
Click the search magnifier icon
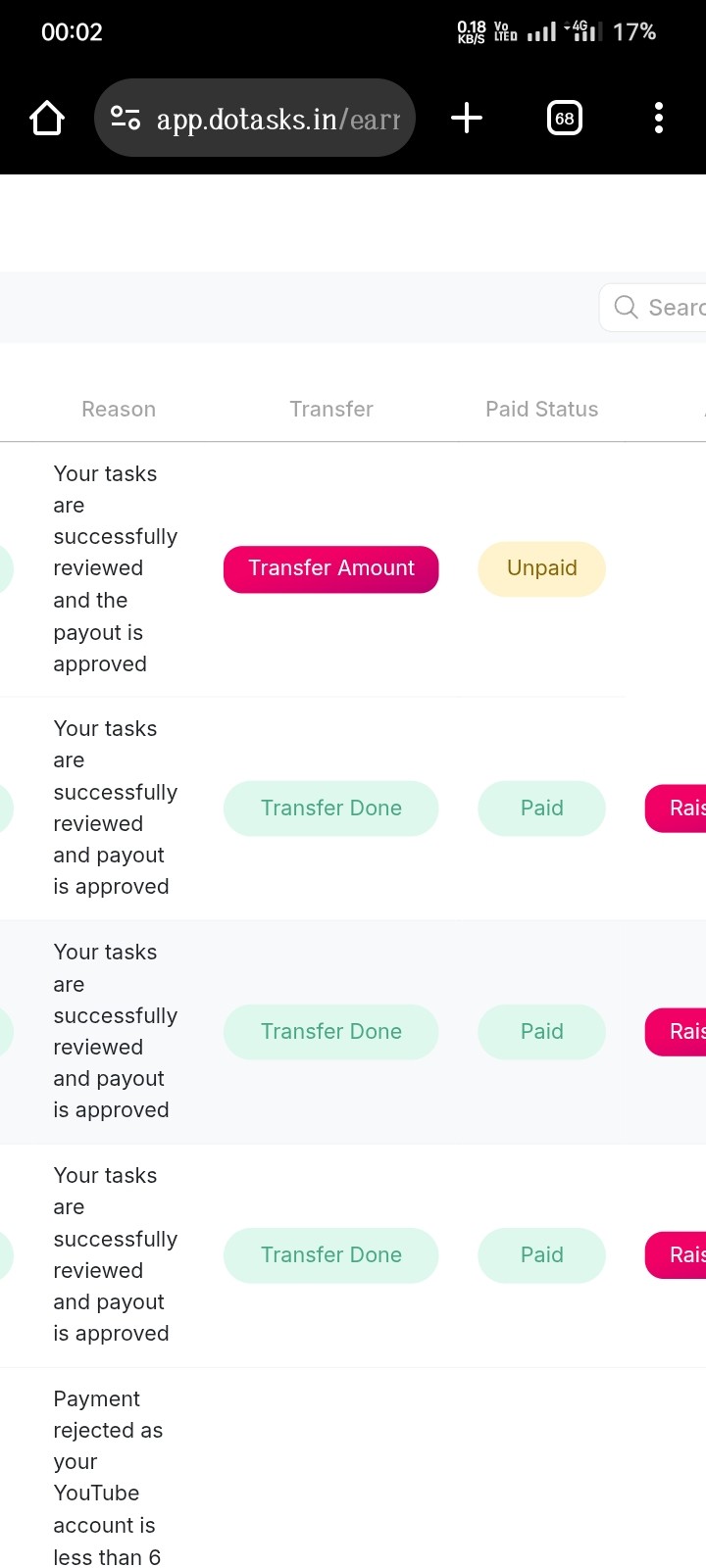click(x=626, y=308)
